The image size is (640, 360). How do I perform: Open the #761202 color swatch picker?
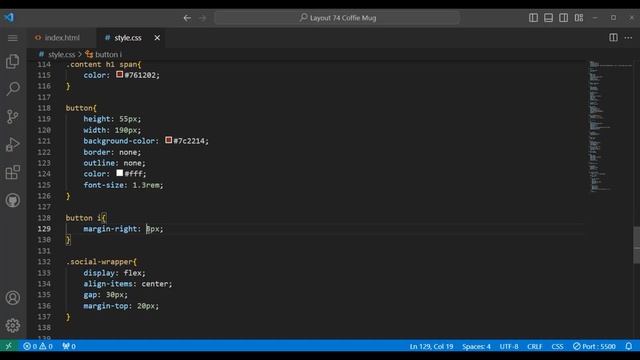click(119, 75)
